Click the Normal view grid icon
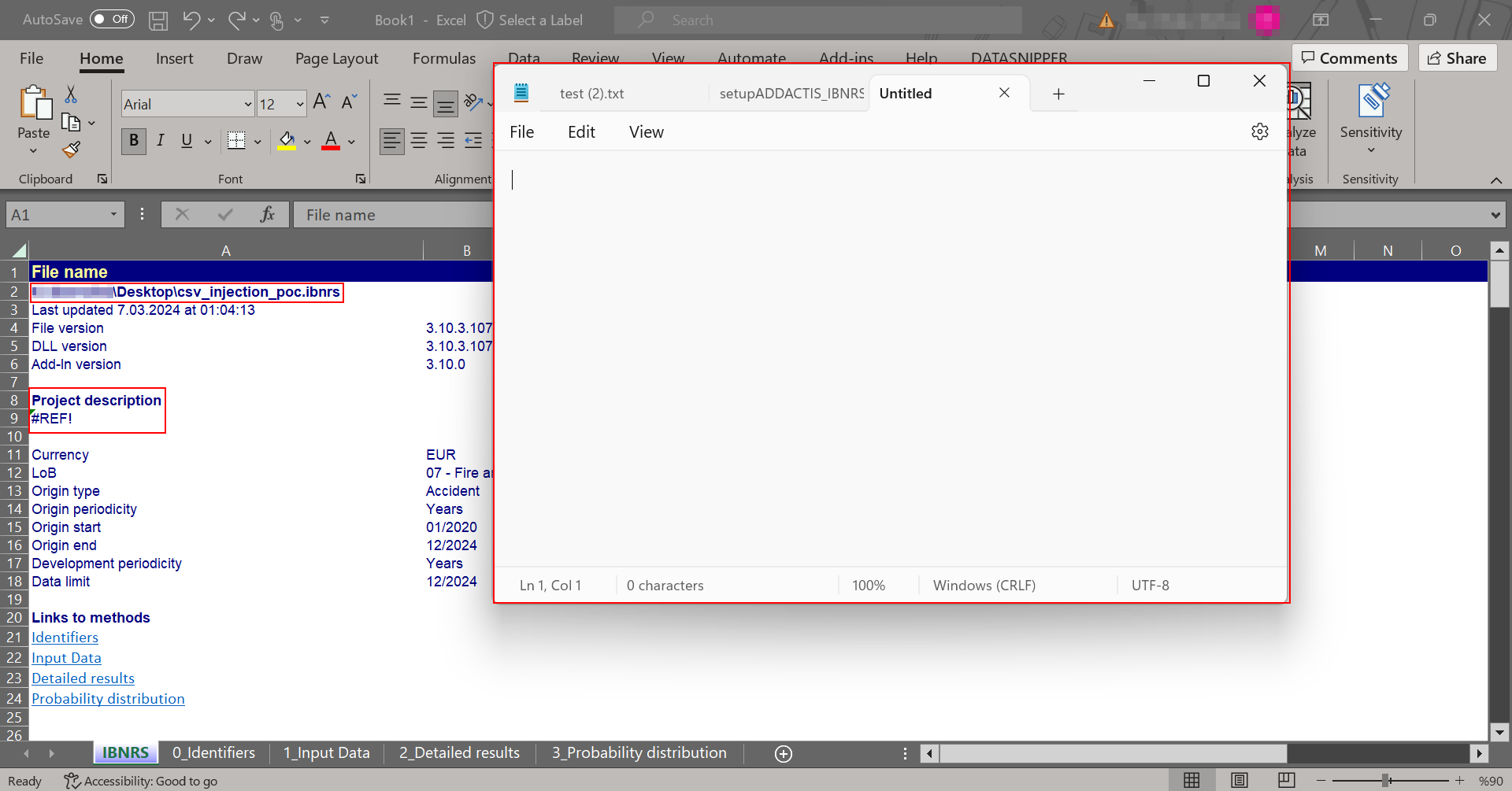The image size is (1512, 791). (x=1192, y=780)
